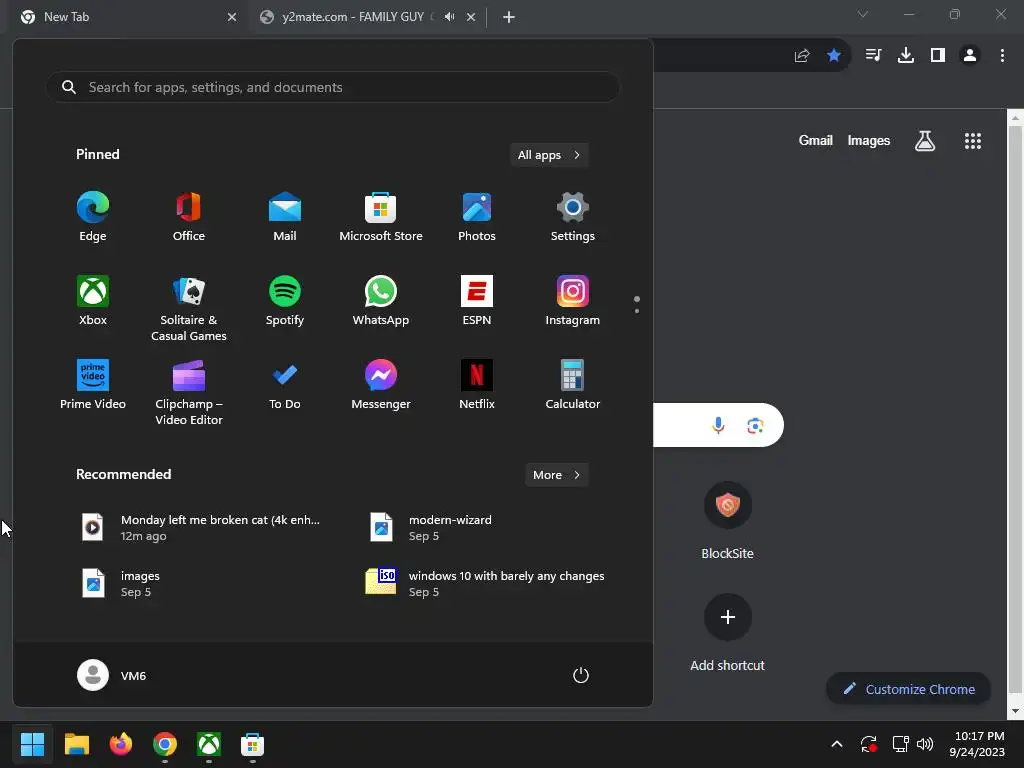
Task: Switch to the y2mate.com tab
Action: point(353,17)
